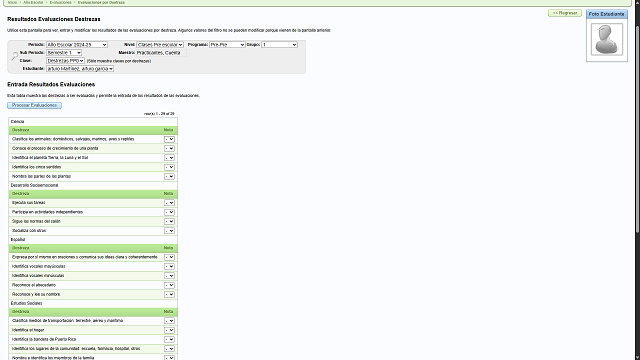Viewport: 640px width, 360px height.
Task: Open Nota dropdown for 'Identifica los lugares de la comunidad'
Action: (169, 349)
